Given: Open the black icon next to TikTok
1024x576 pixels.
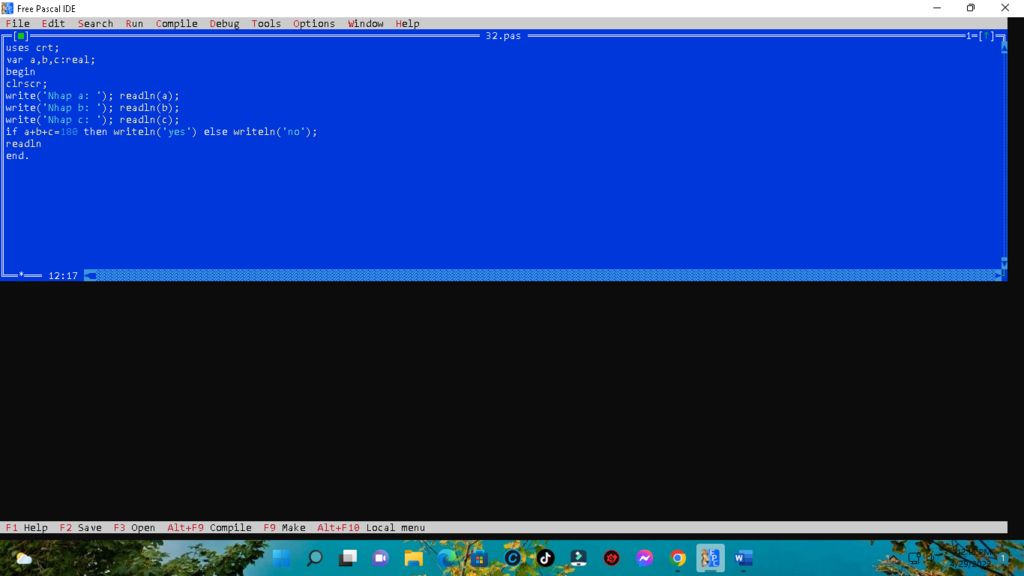Looking at the screenshot, I should click(579, 558).
